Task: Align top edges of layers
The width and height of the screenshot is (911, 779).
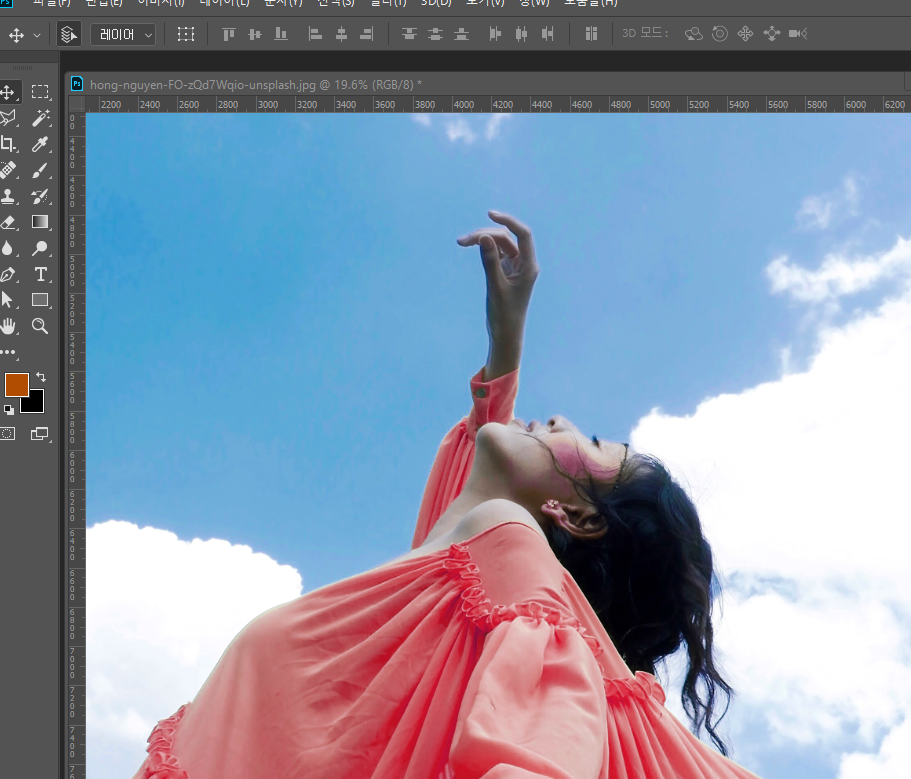Action: [229, 34]
